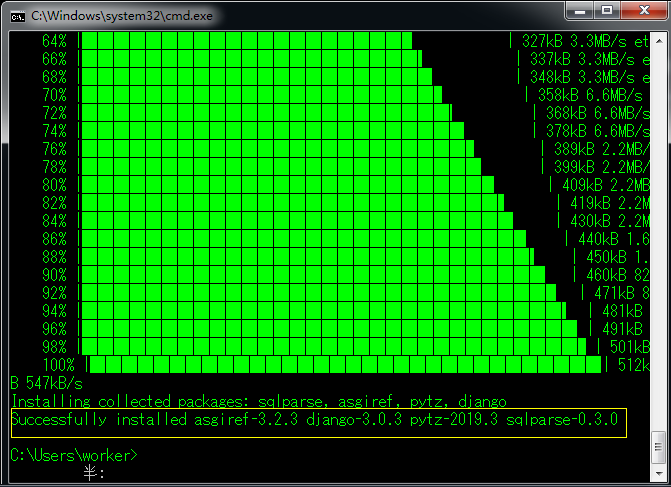
Task: Minimize the cmd.exe window
Action: point(580,10)
